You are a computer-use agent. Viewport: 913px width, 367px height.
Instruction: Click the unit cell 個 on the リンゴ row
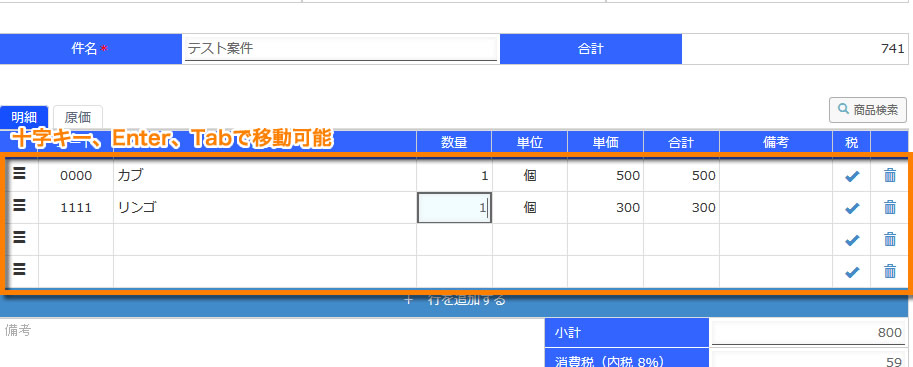coord(530,208)
